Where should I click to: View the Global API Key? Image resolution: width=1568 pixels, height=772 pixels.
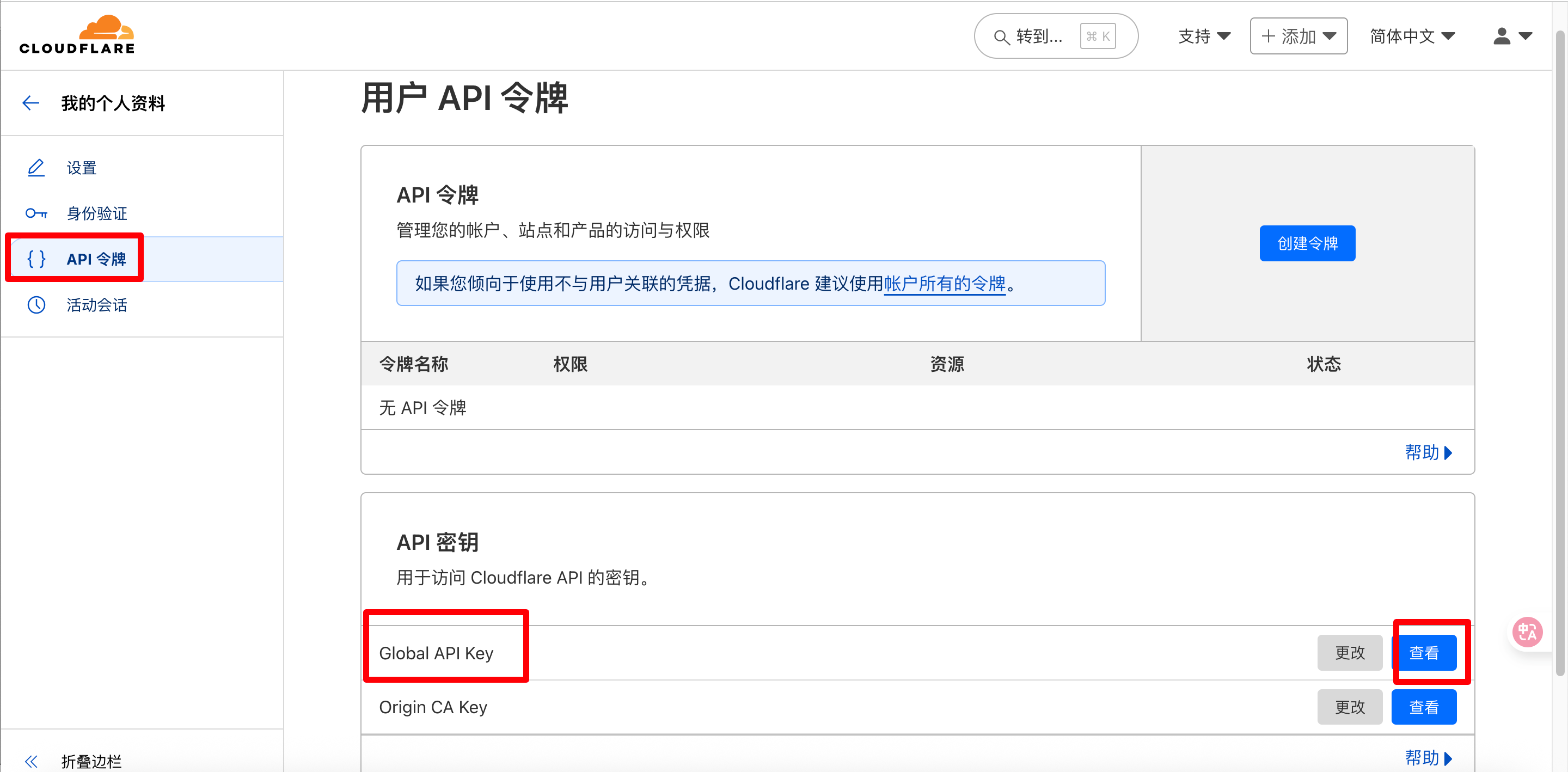click(1424, 653)
